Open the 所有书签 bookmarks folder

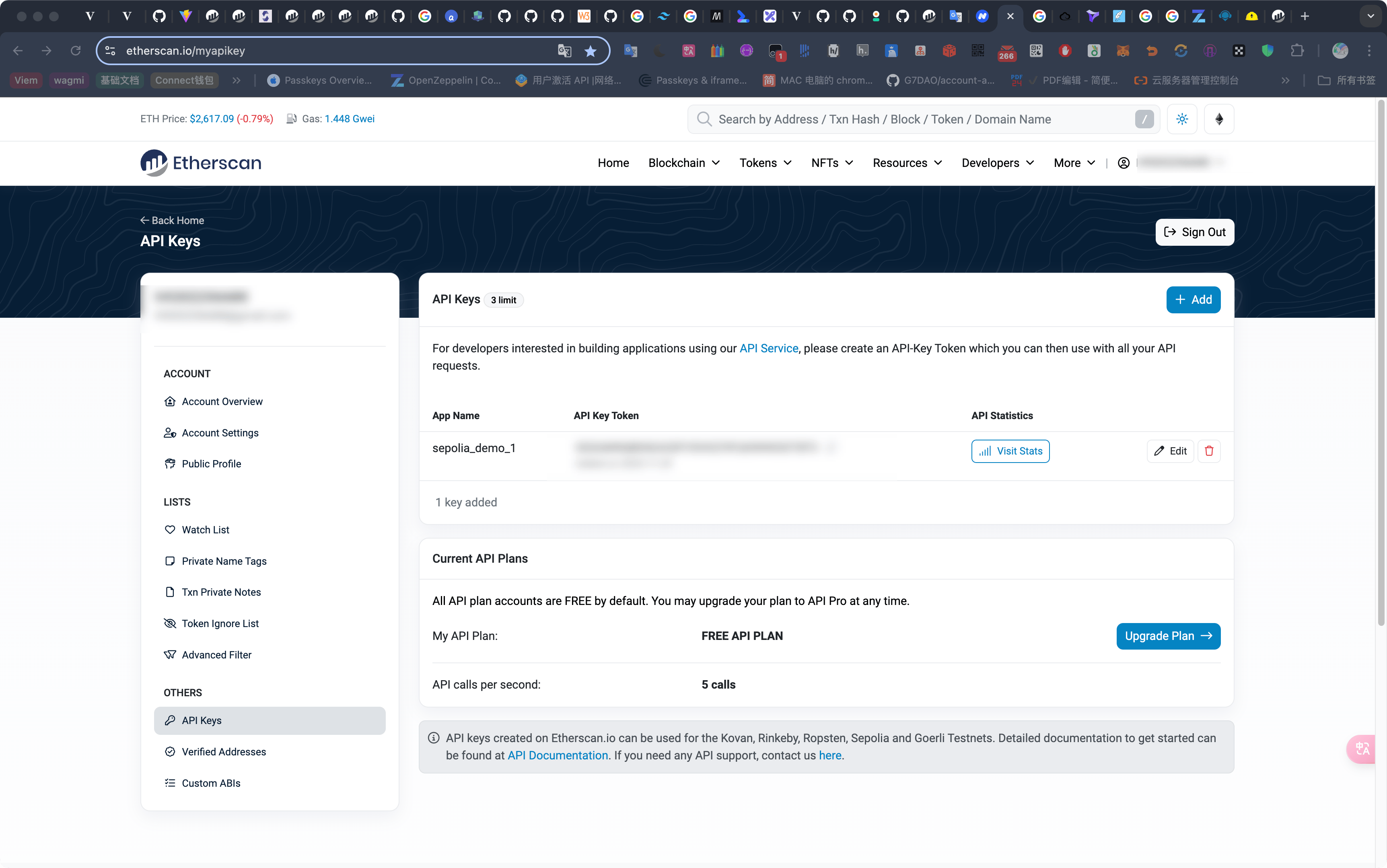coord(1347,80)
